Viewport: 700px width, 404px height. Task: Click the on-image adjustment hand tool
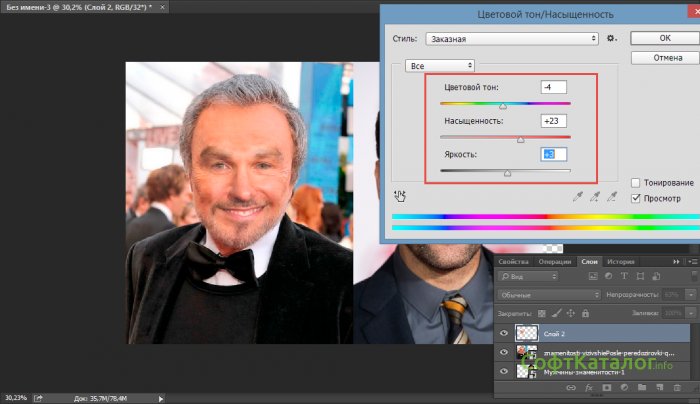401,197
